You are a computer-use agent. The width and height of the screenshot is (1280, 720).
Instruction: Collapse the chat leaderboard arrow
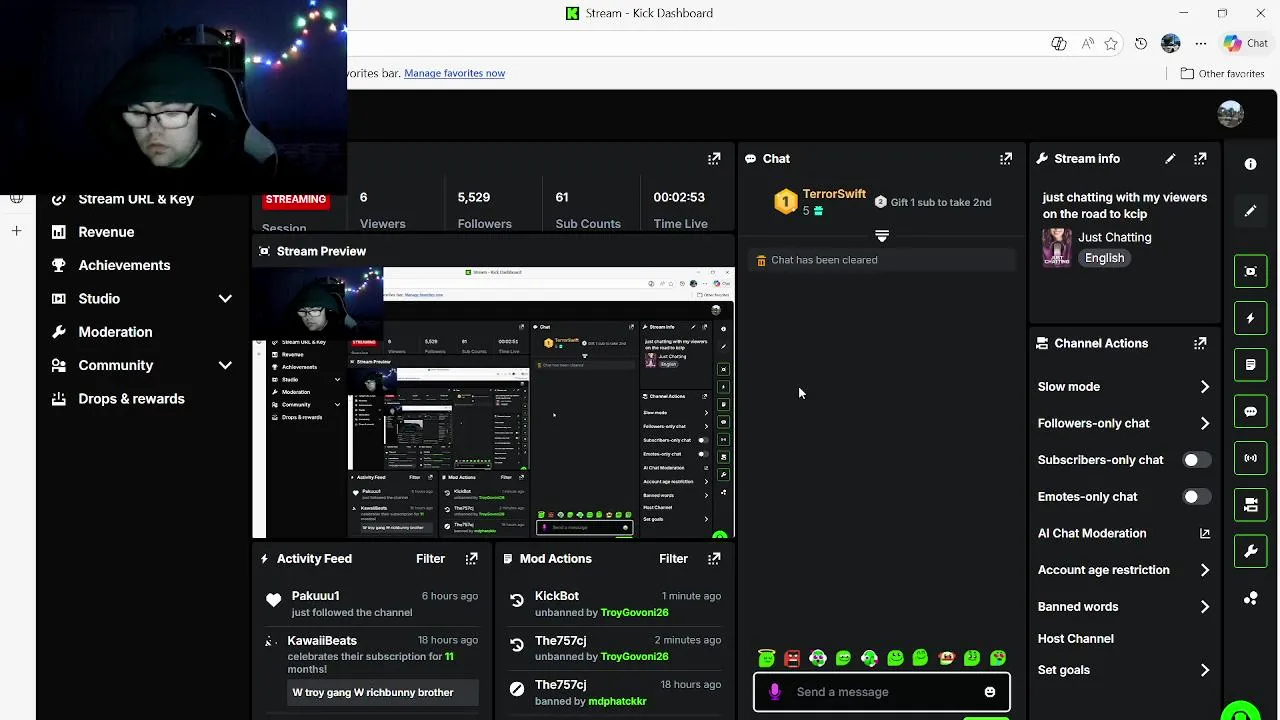(x=881, y=236)
